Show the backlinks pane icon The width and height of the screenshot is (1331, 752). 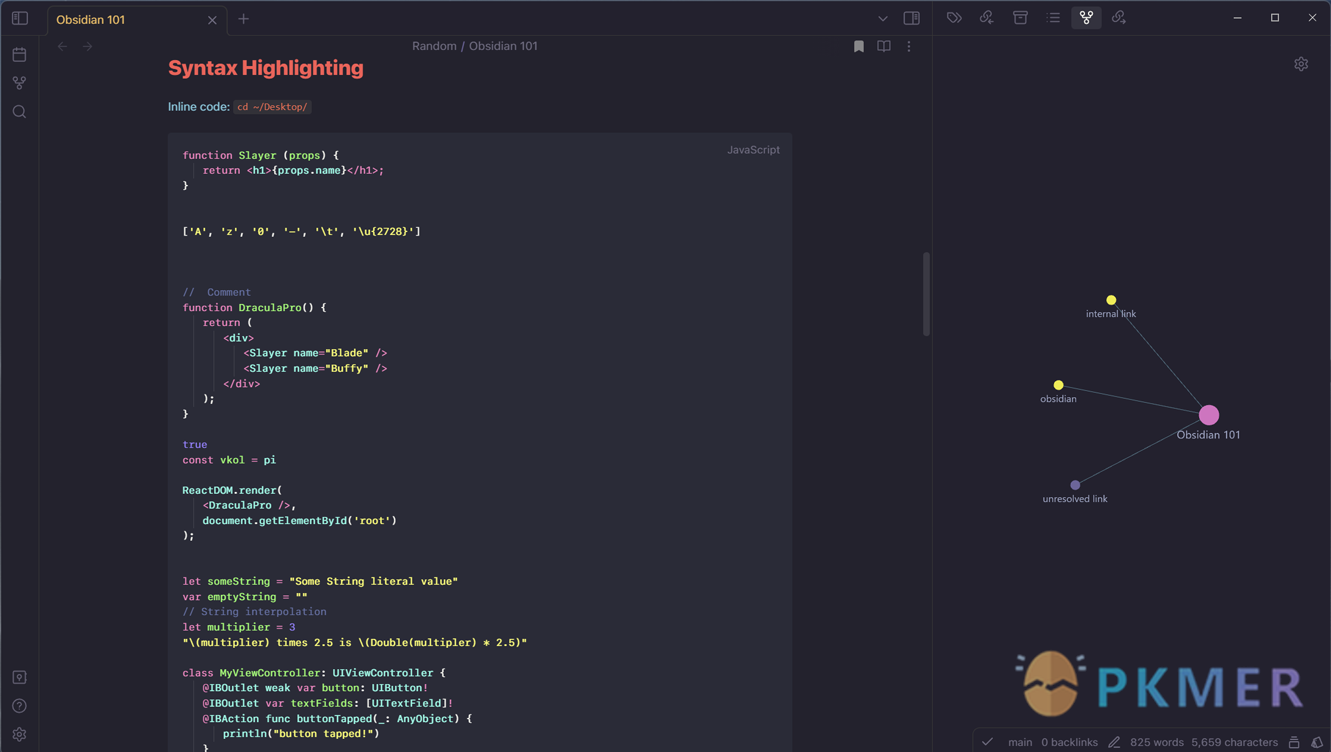pyautogui.click(x=987, y=18)
